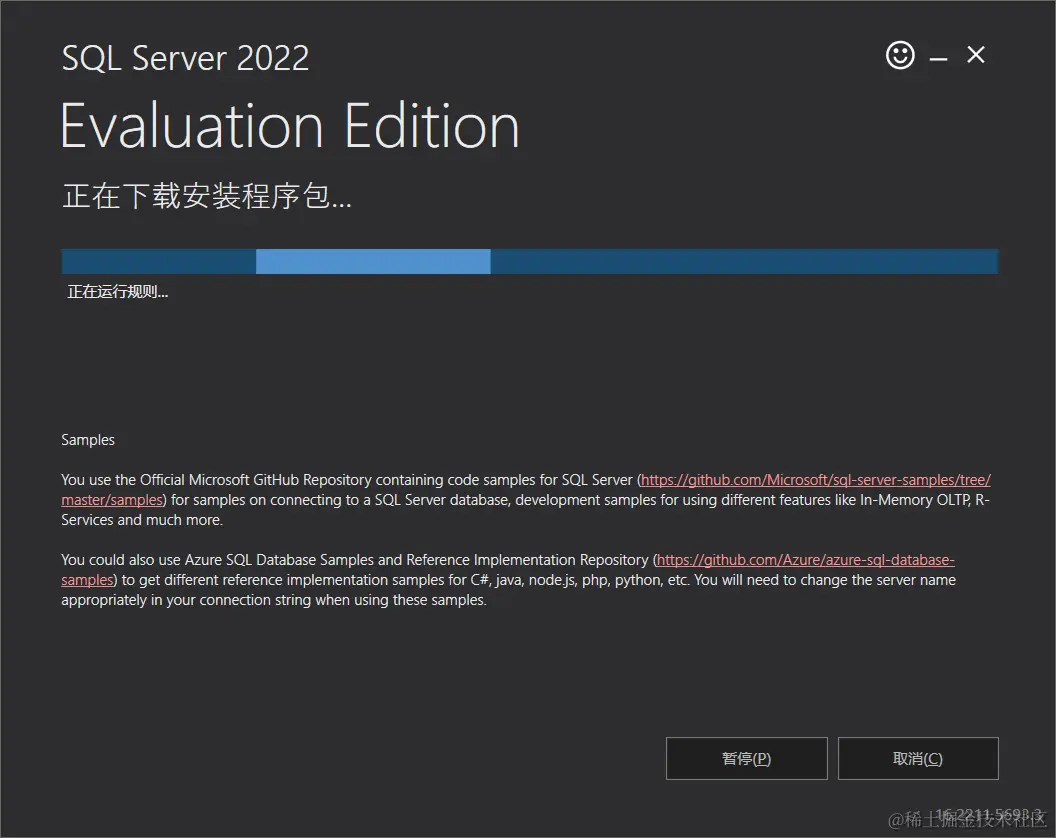Click the SQL Server 2022 title text

pyautogui.click(x=185, y=58)
